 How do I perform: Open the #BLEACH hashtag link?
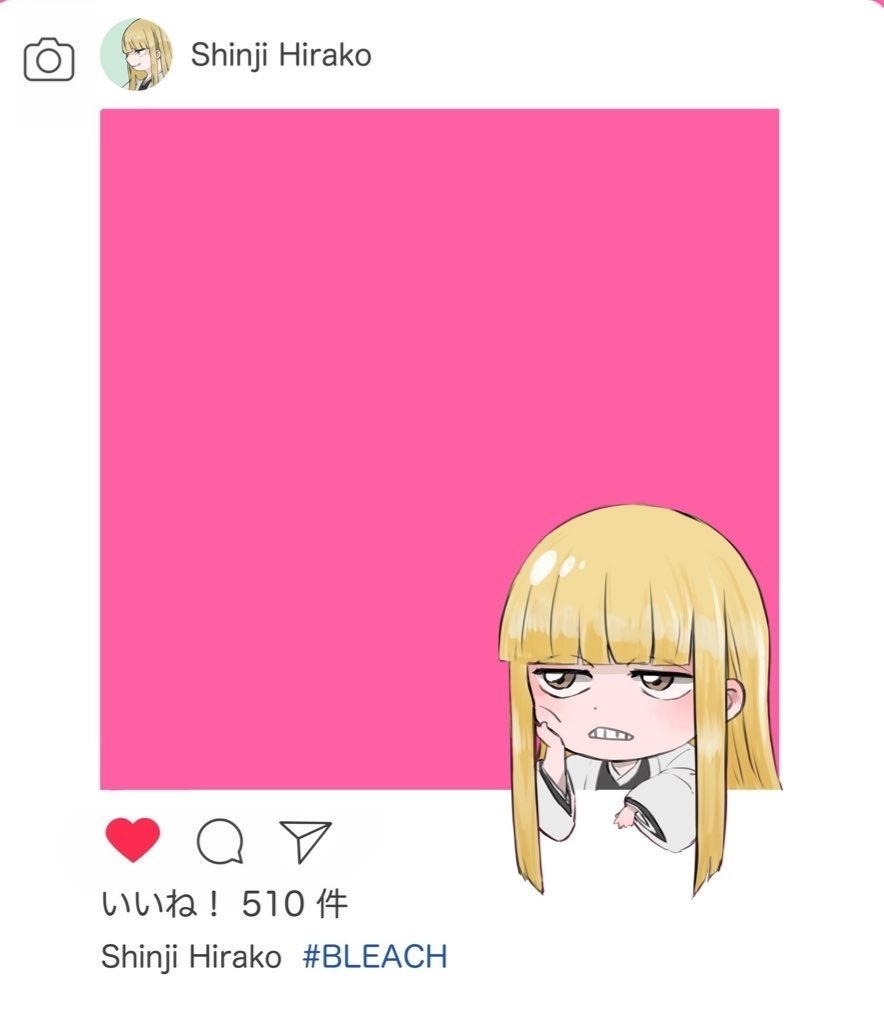[375, 957]
